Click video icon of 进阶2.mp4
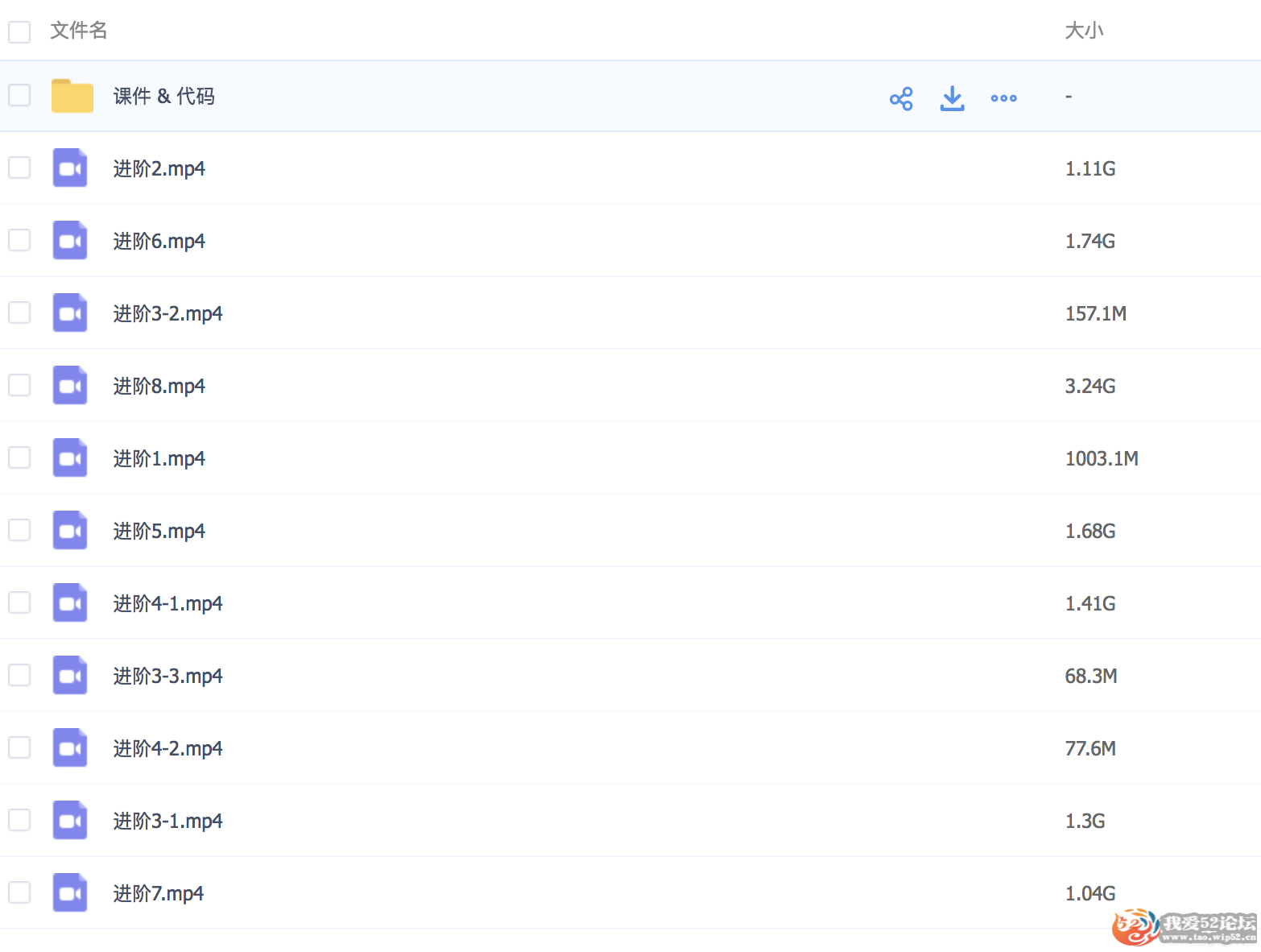 point(70,168)
